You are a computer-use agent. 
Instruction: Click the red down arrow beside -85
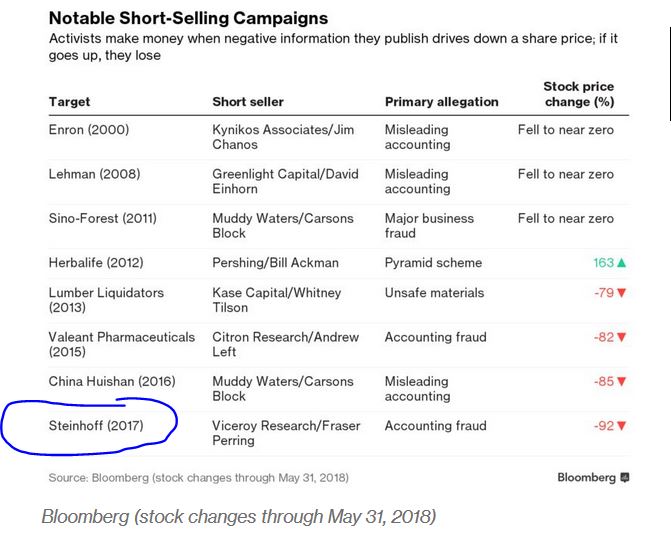[x=622, y=381]
